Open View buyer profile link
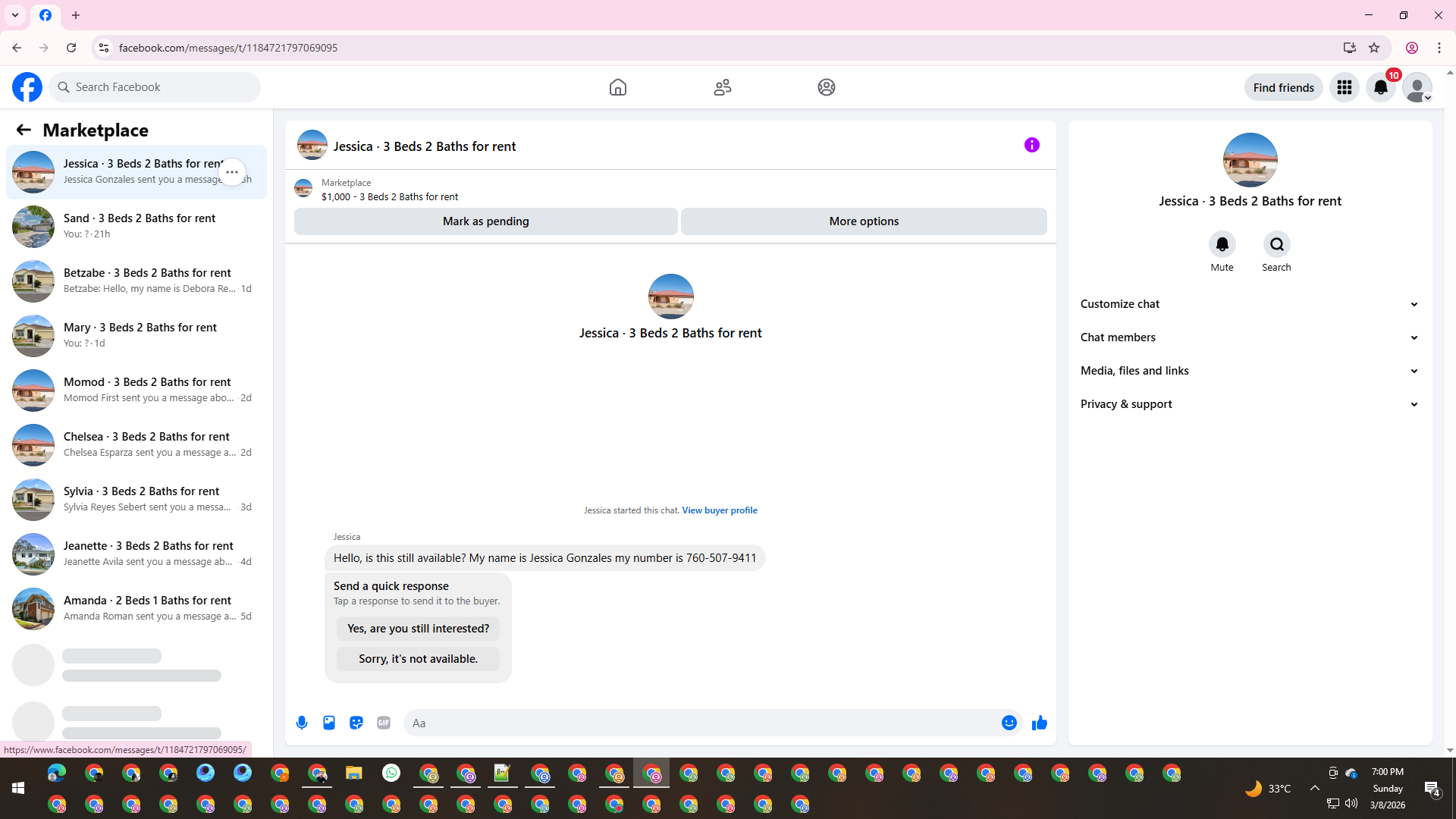The image size is (1456, 819). pos(719,510)
